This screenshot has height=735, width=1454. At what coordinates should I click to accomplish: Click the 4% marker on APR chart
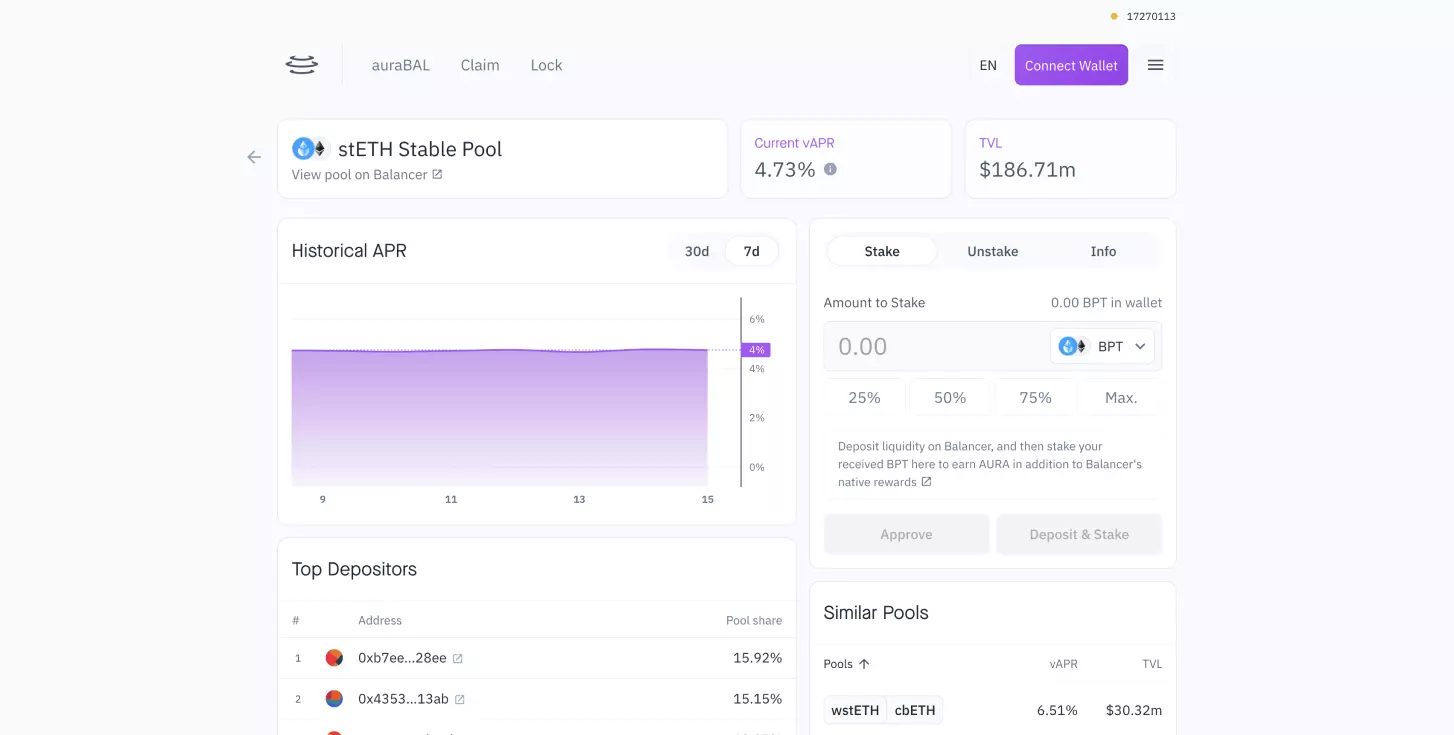(756, 350)
